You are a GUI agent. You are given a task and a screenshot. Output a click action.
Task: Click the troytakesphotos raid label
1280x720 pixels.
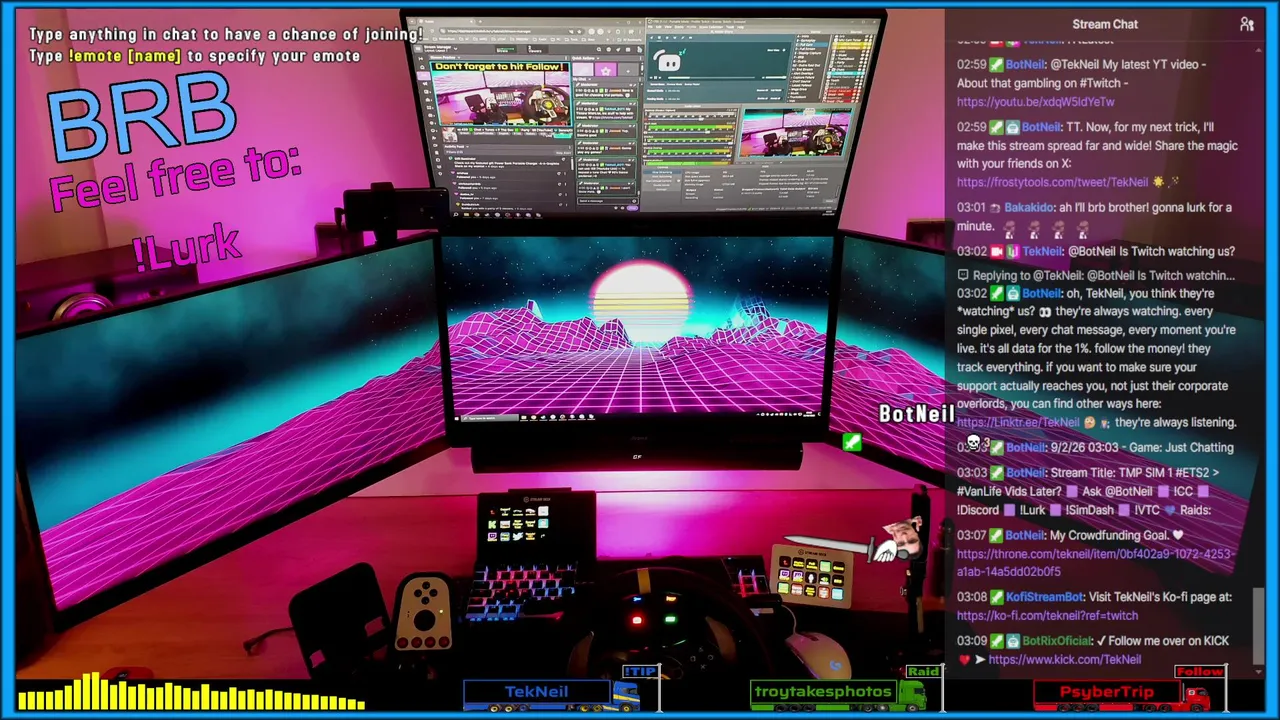[x=823, y=692]
